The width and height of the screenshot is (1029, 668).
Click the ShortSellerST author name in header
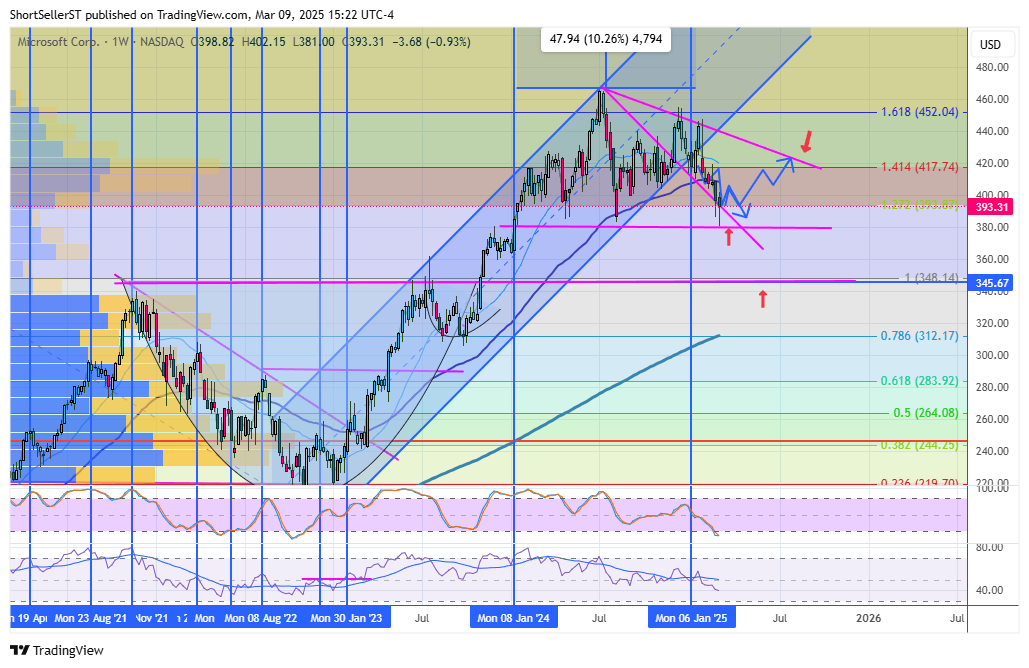point(46,14)
